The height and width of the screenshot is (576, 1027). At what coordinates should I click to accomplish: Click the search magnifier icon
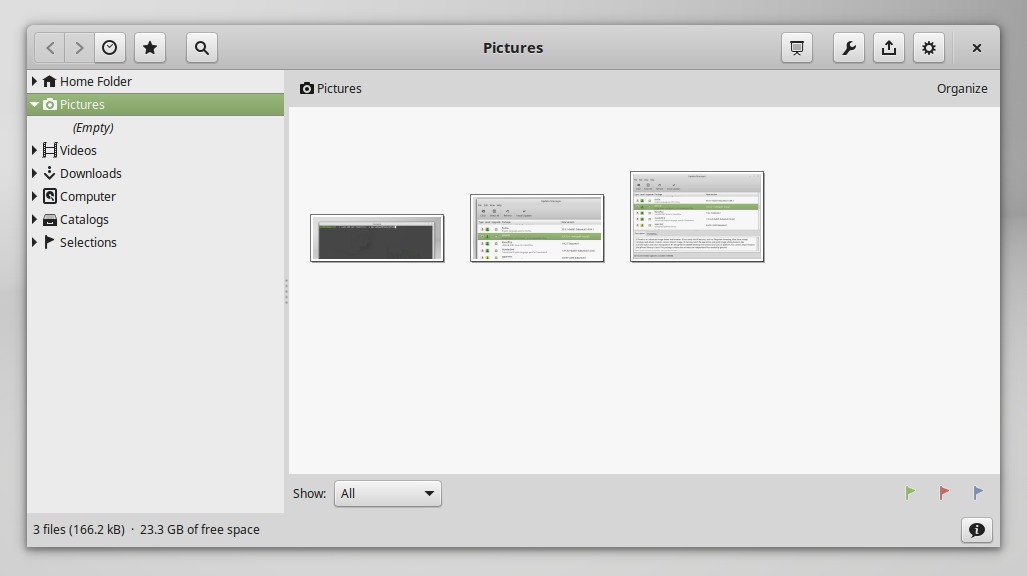coord(202,48)
